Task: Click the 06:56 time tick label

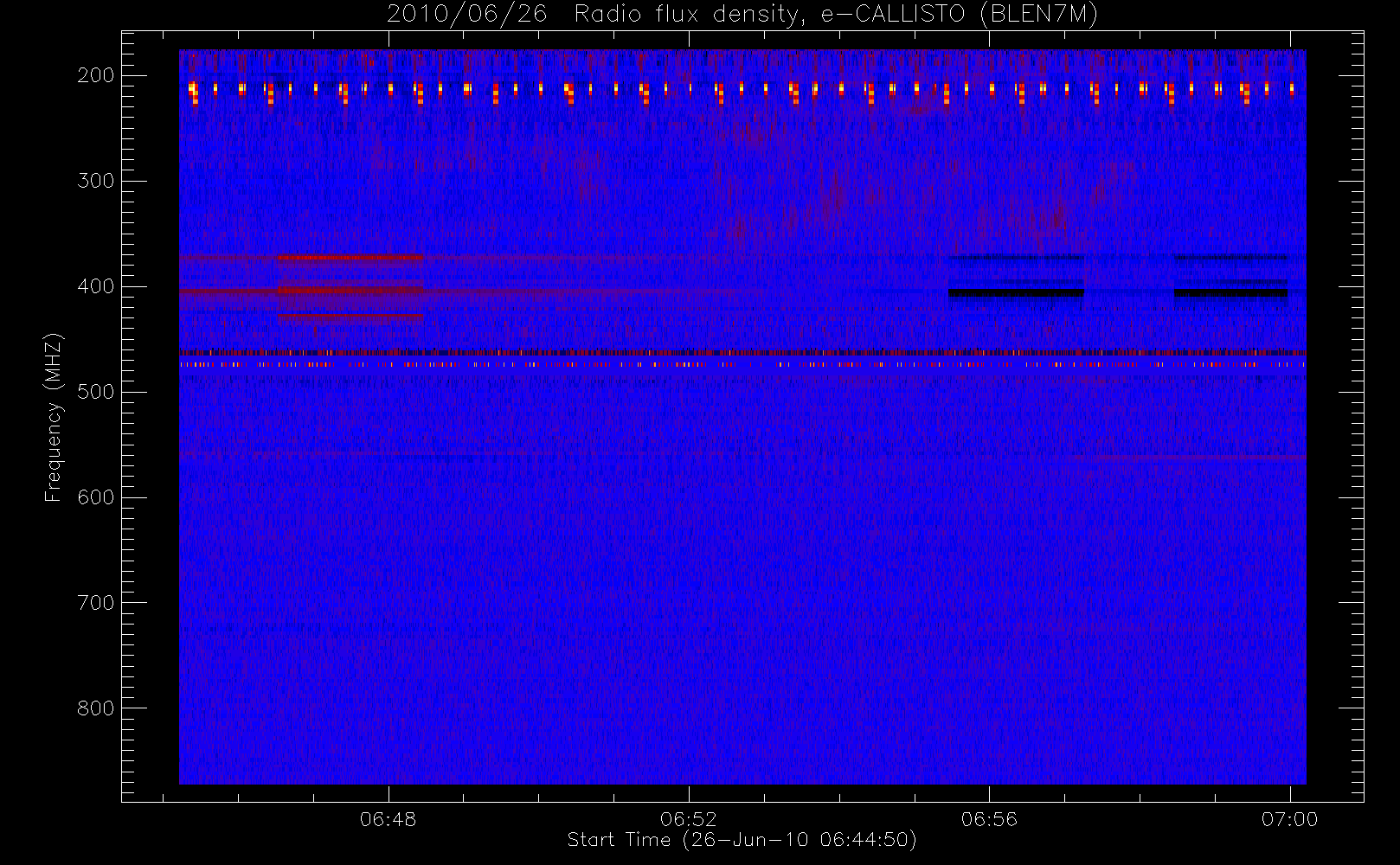Action: click(989, 819)
